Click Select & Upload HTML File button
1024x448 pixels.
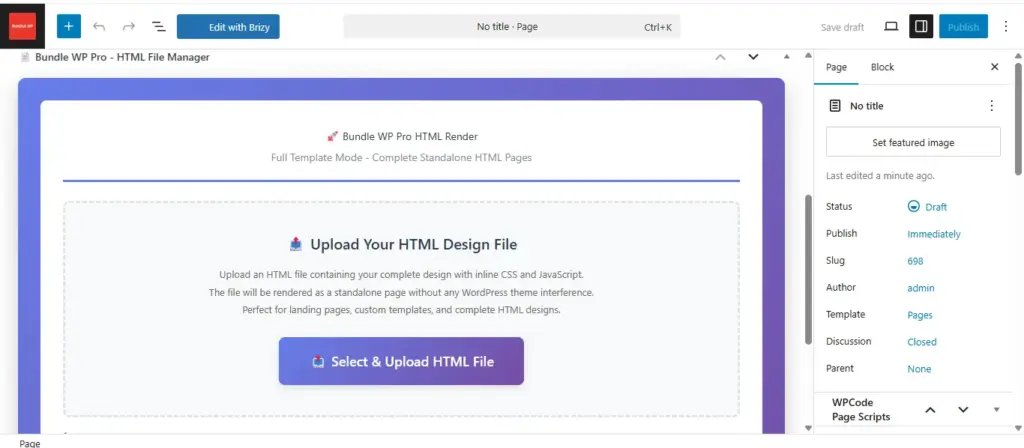coord(401,361)
